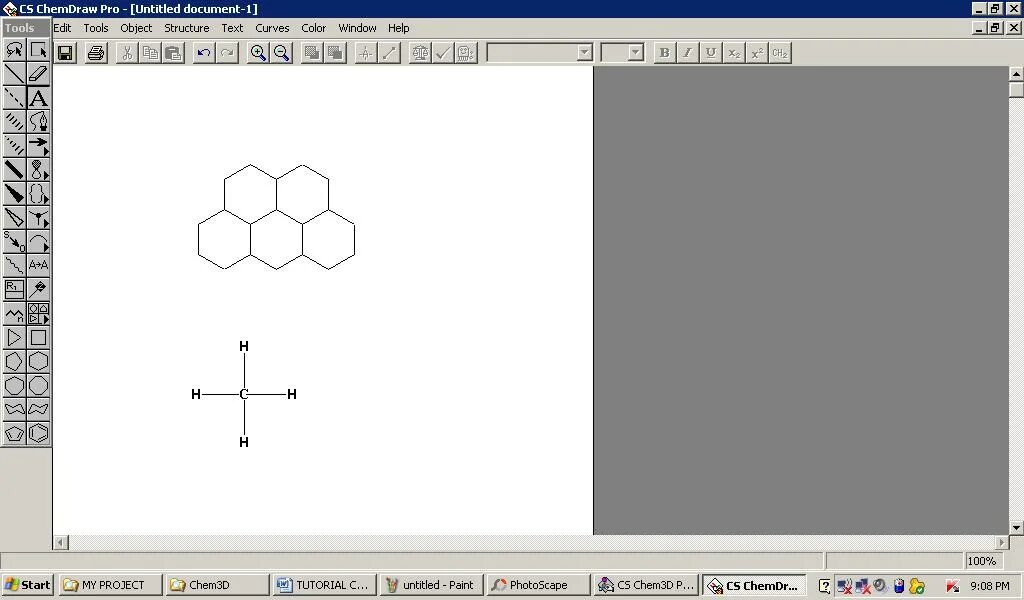Open the Curves menu
This screenshot has width=1024, height=600.
tap(272, 28)
